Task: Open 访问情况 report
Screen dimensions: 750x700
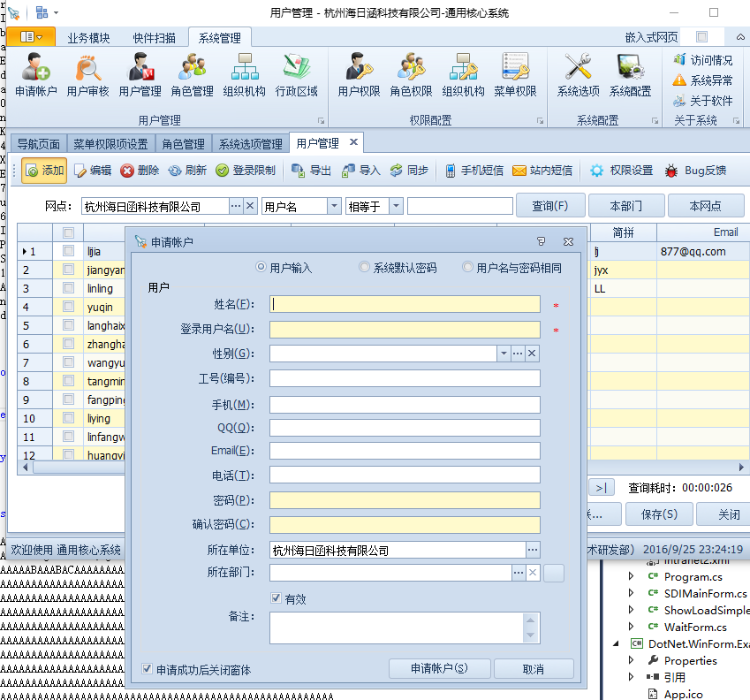Action: point(703,60)
